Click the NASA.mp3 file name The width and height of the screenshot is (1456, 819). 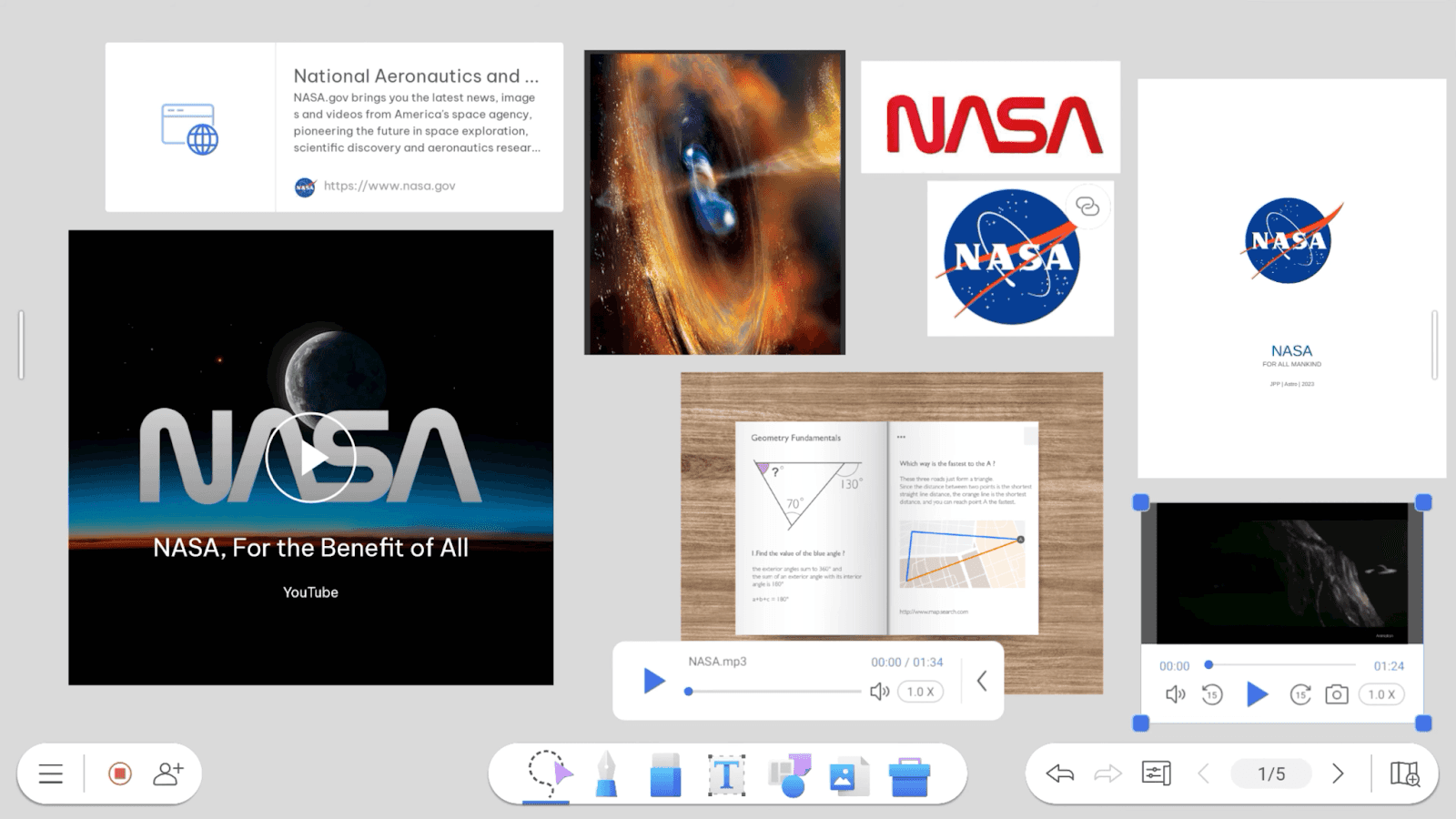pyautogui.click(x=717, y=662)
